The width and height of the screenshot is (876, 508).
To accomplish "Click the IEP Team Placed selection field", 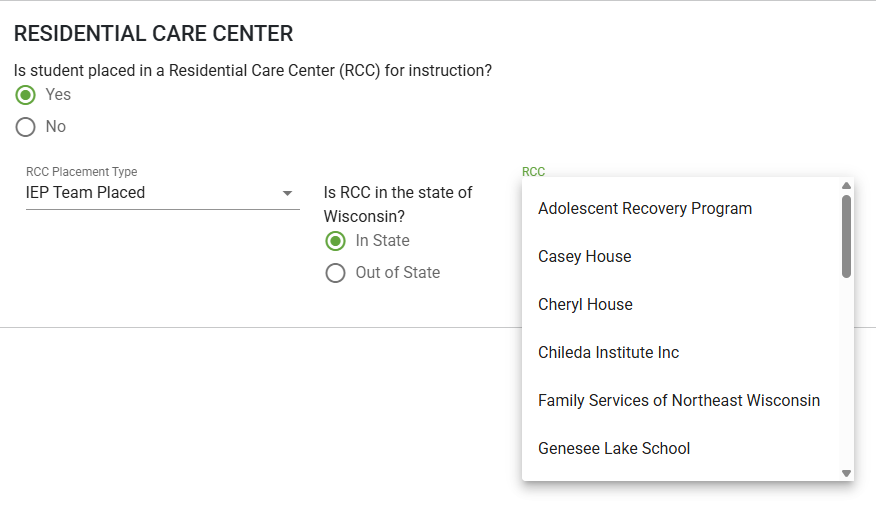I will (x=163, y=193).
